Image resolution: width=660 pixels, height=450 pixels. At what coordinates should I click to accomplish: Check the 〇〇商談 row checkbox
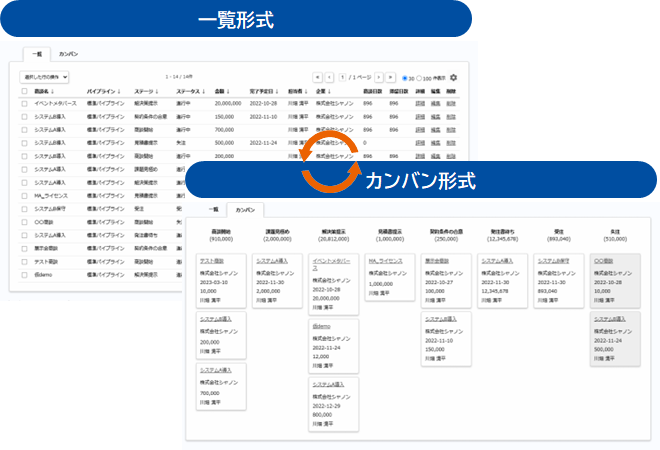[x=24, y=222]
